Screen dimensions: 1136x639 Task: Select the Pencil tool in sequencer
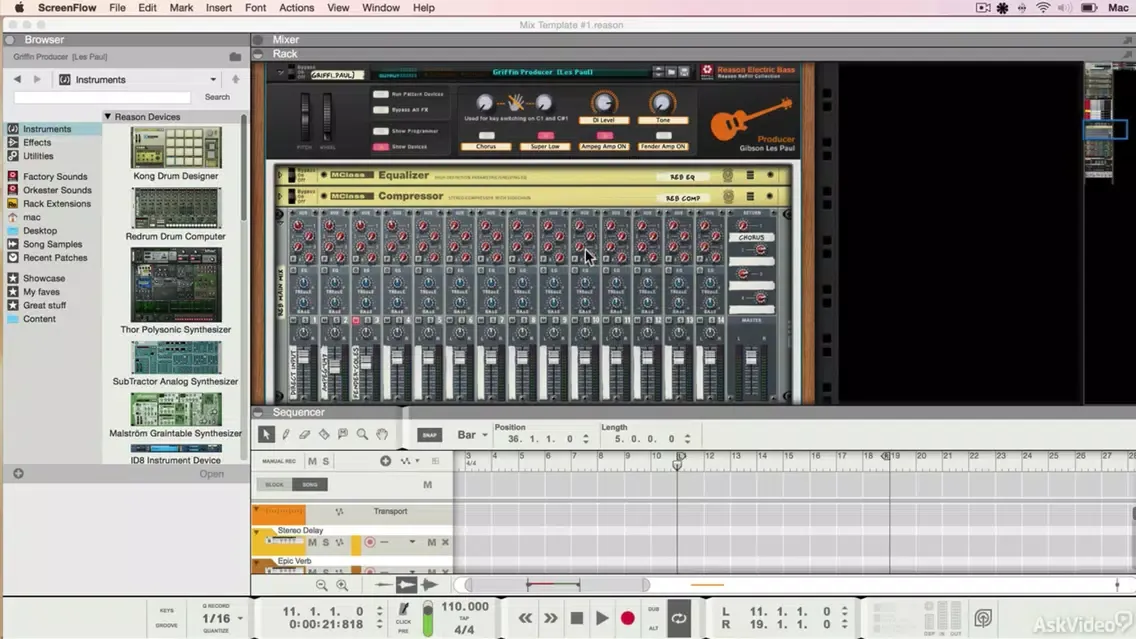285,435
